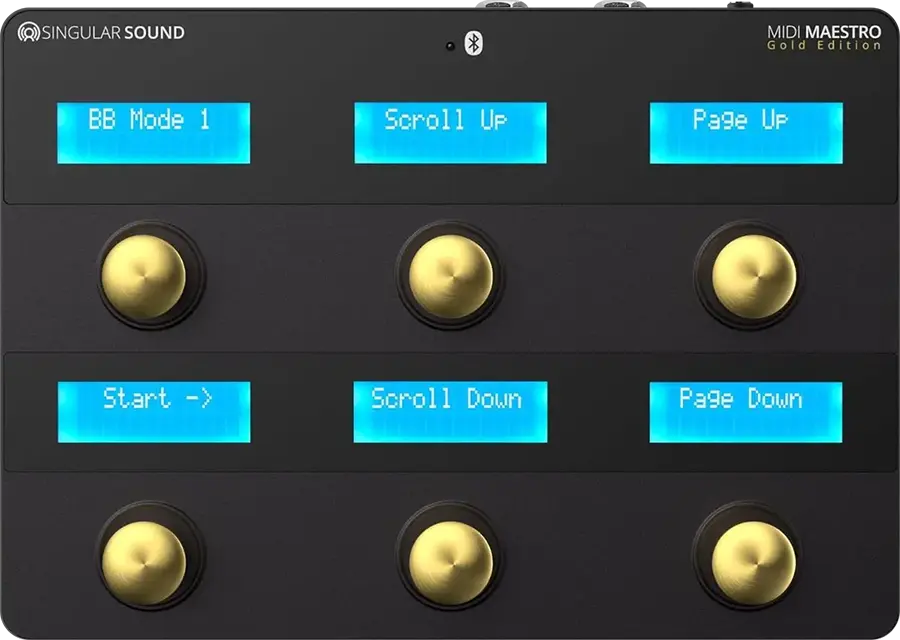The height and width of the screenshot is (640, 900).
Task: Tap the gold footswitch below Scroll Up
Action: [451, 277]
